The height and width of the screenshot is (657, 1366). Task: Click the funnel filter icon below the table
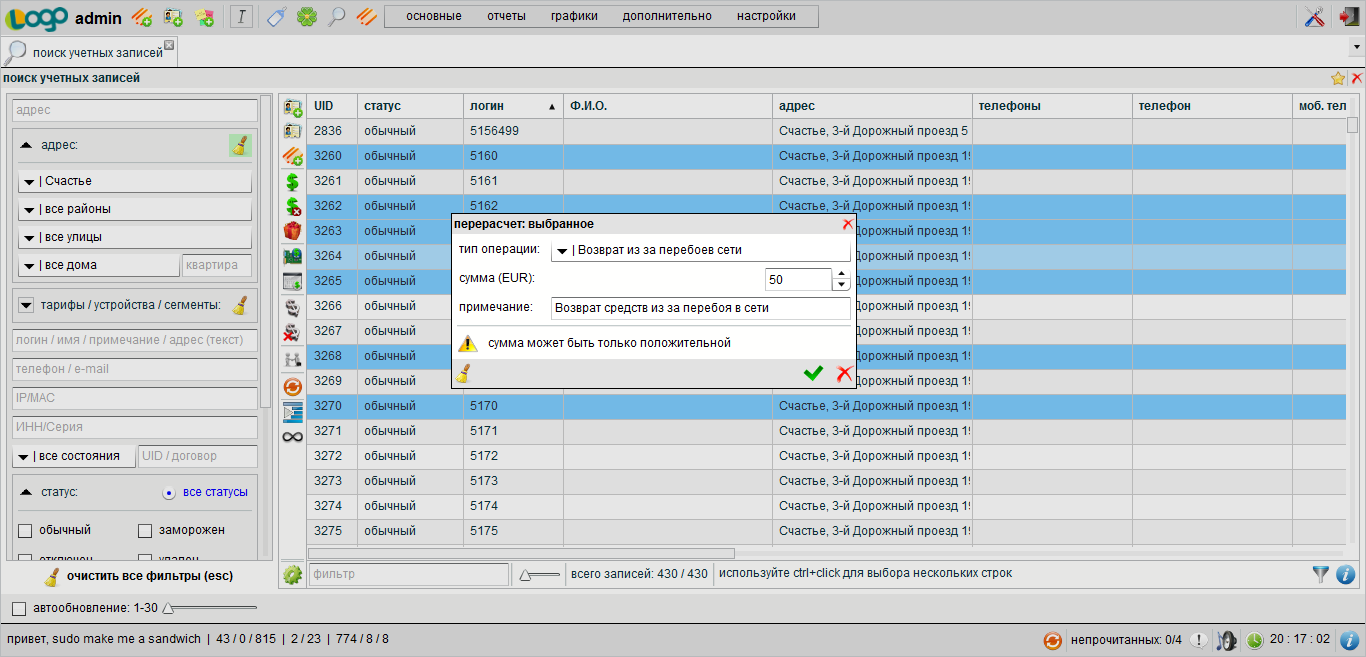1321,574
